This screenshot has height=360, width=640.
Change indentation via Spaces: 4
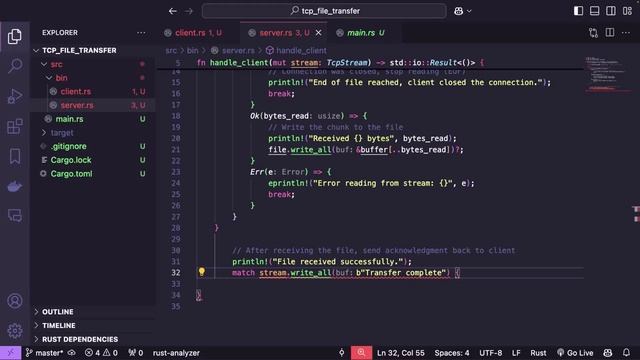[x=452, y=353]
